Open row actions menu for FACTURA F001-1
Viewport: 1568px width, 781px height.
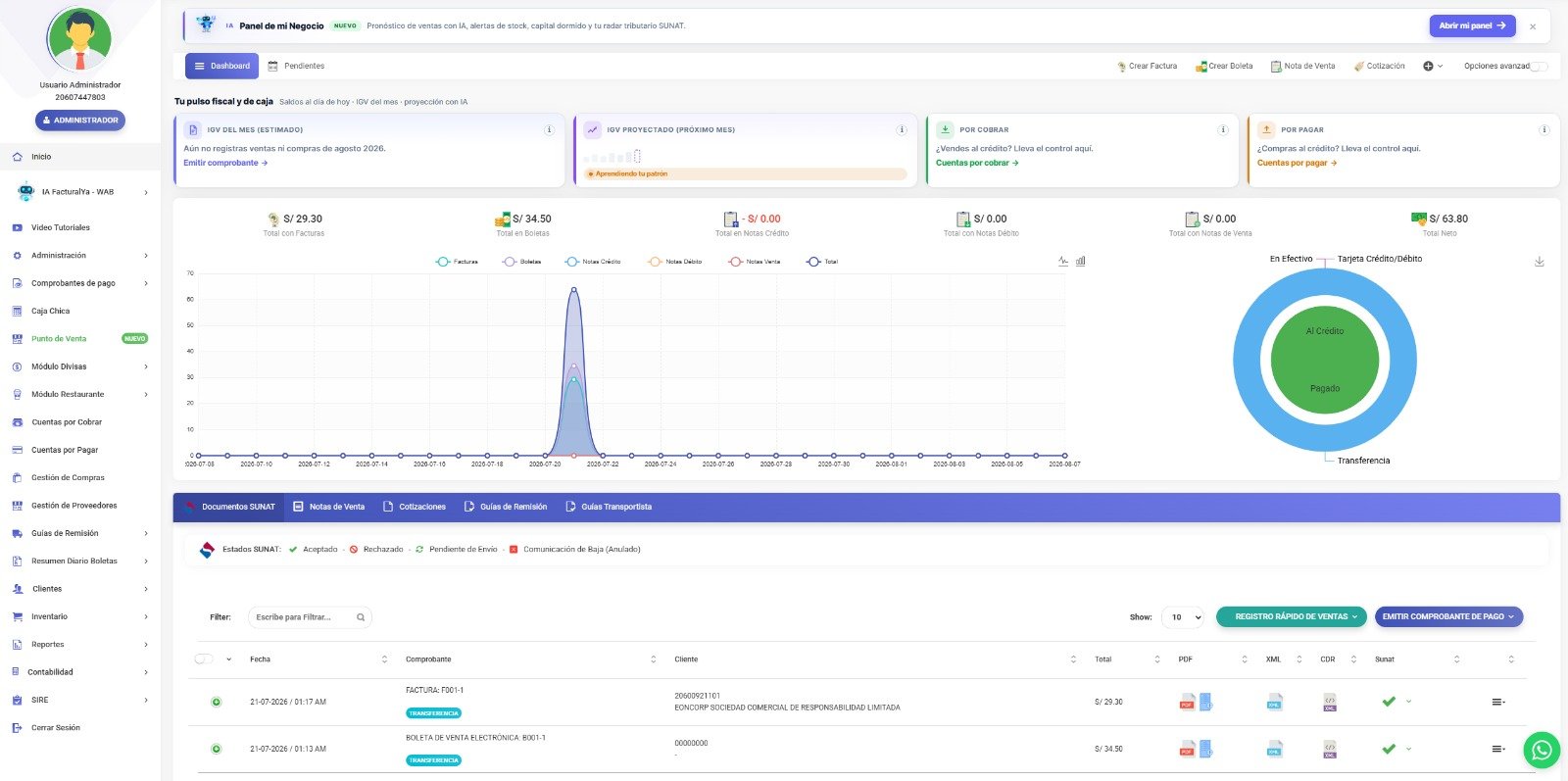pos(1497,702)
